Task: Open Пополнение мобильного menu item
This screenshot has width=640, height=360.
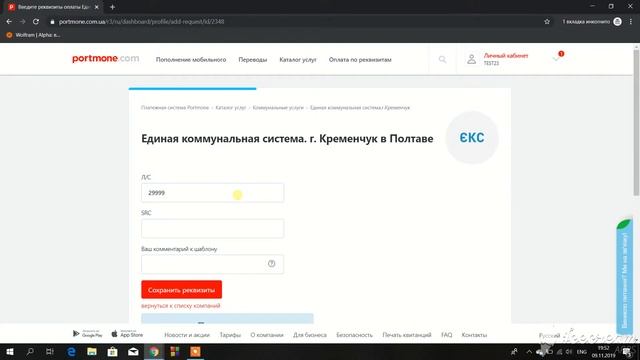Action: click(191, 60)
